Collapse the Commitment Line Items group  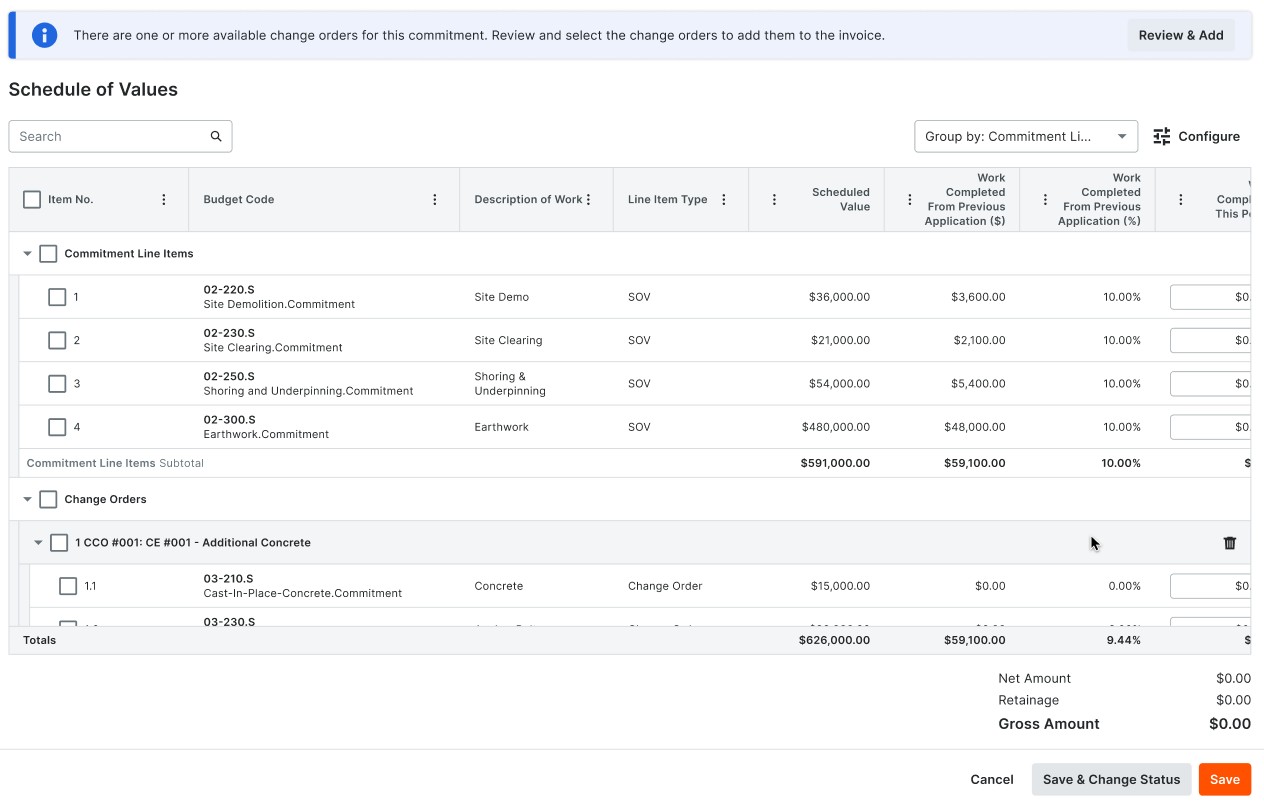coord(28,254)
